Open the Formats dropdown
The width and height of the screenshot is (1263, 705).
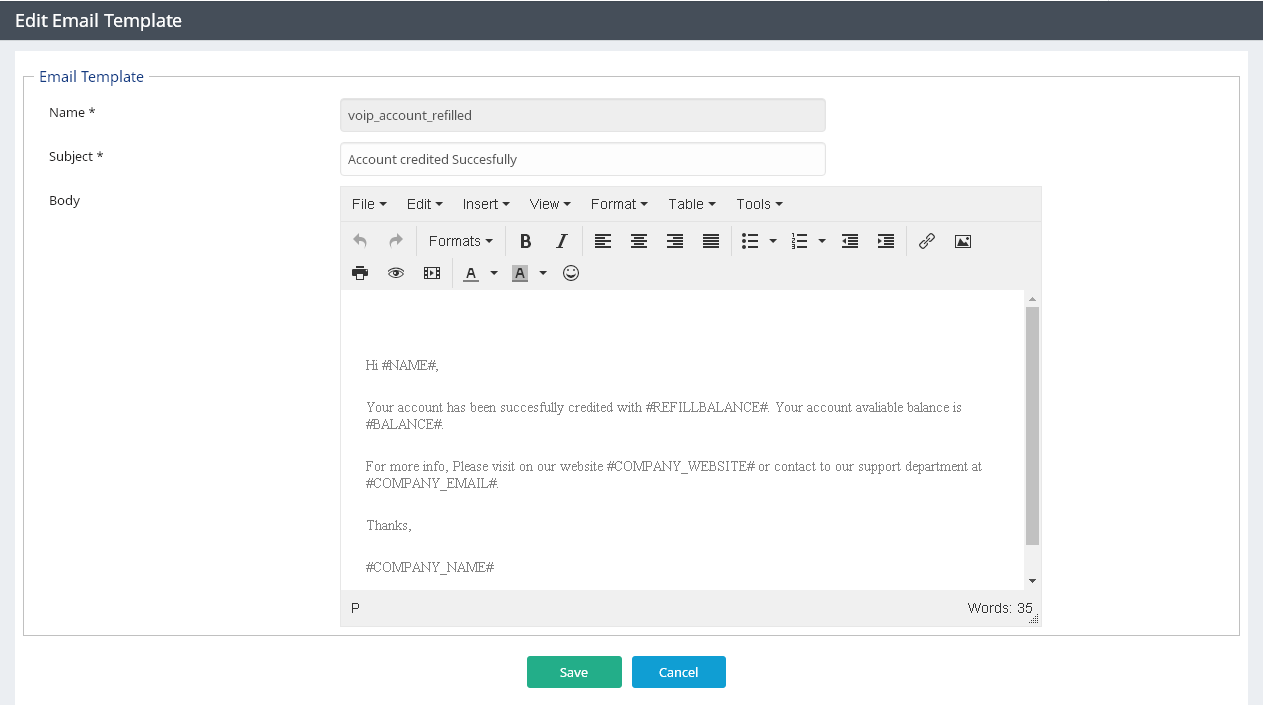click(461, 241)
